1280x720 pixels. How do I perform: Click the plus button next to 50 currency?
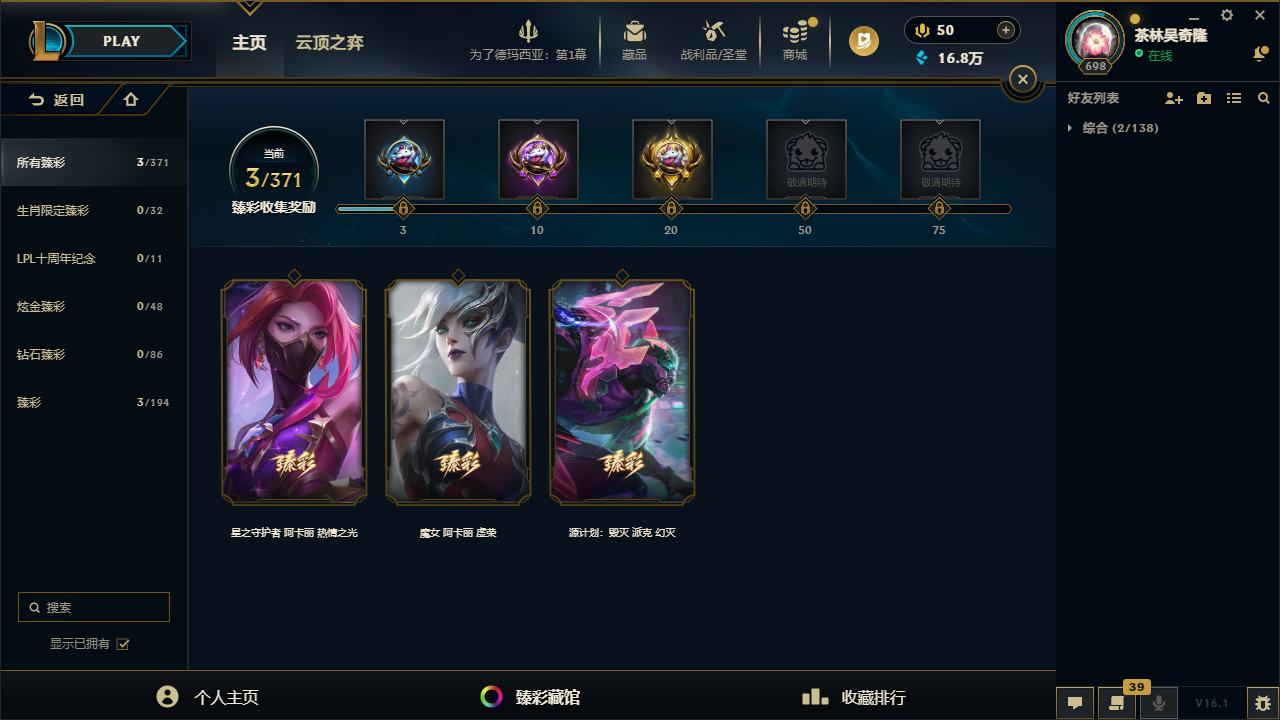pyautogui.click(x=1006, y=30)
